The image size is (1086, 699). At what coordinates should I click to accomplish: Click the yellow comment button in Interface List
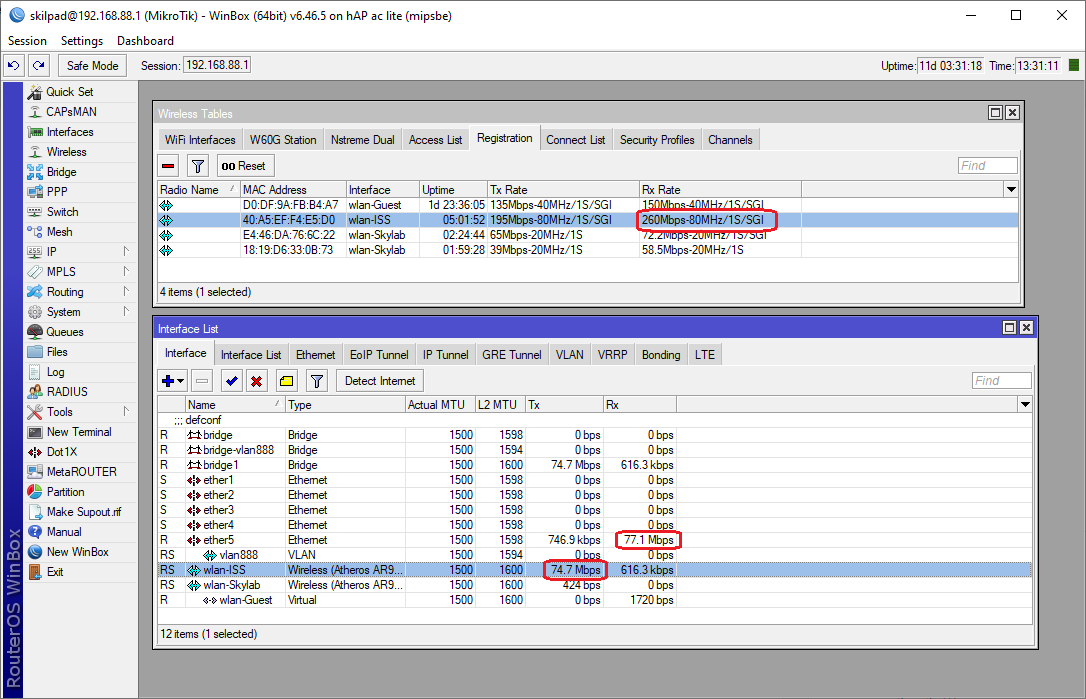[287, 381]
